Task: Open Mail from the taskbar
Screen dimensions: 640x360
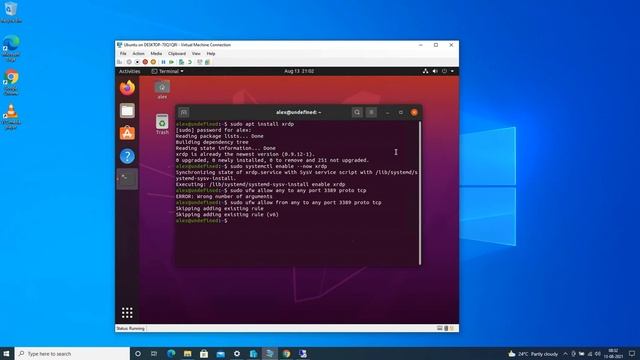Action: 220,353
